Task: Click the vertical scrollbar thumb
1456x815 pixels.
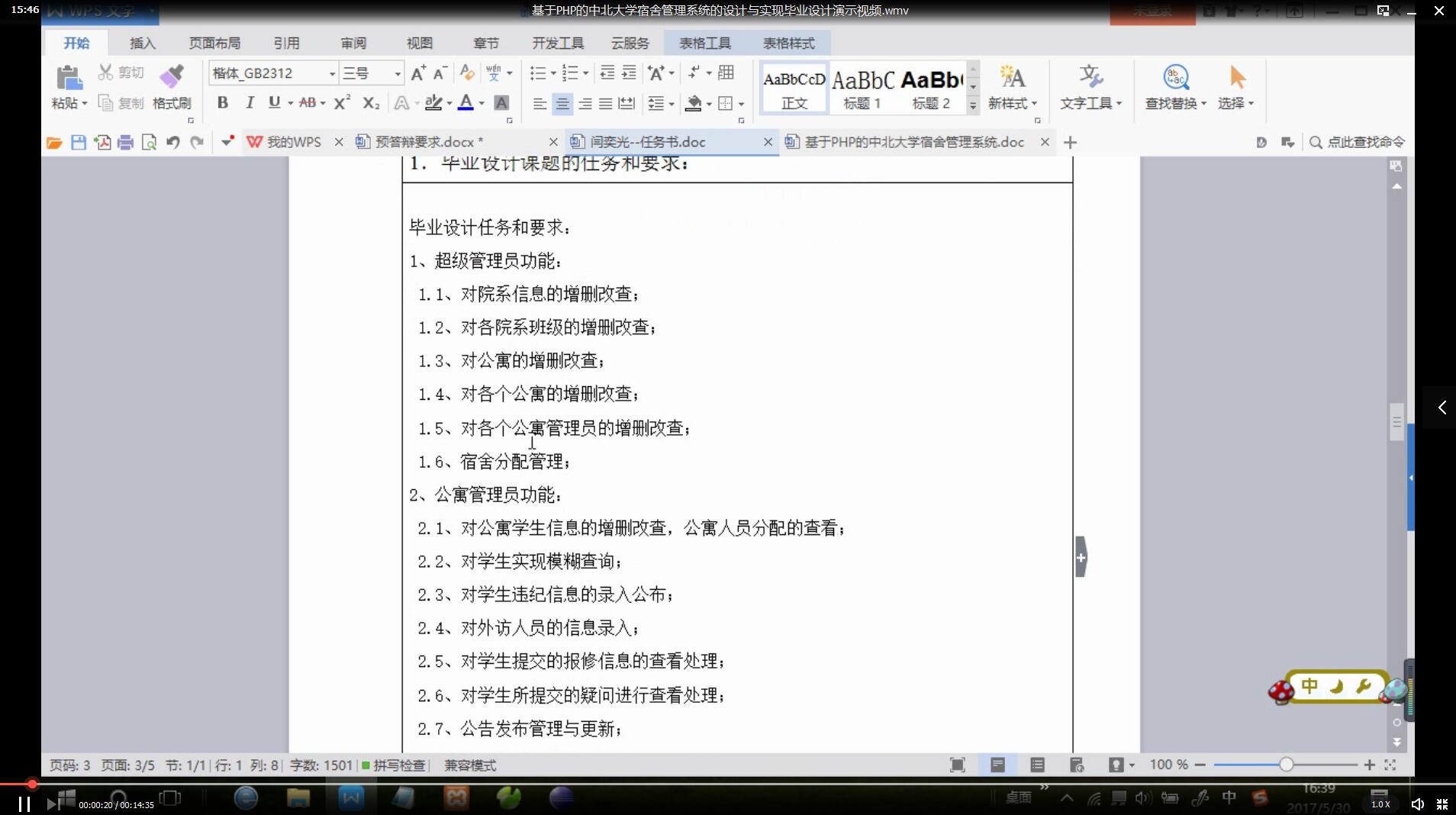Action: (x=1396, y=421)
